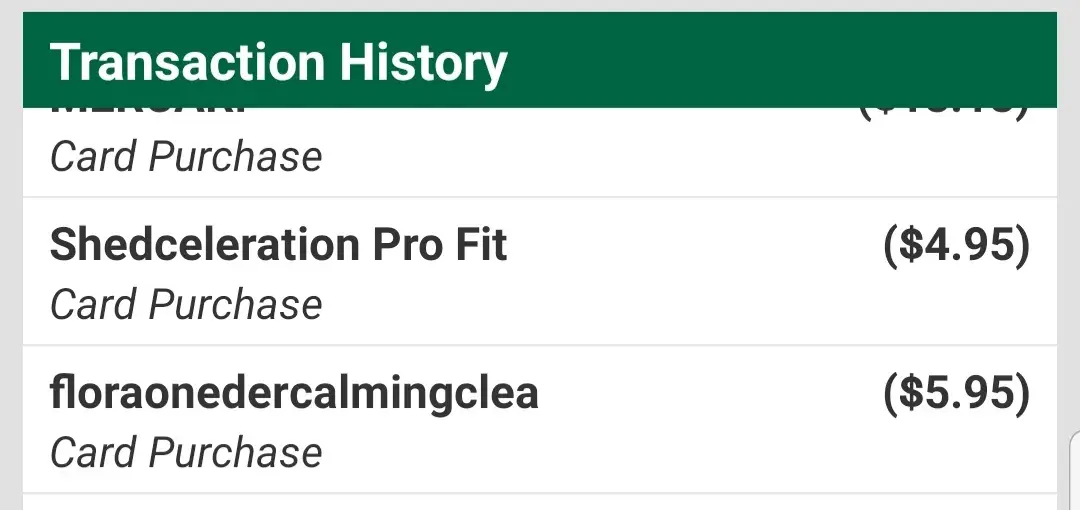Click the blank space between floraonedercalmingclea and its amount
Viewport: 1080px width, 510px height.
tap(710, 394)
